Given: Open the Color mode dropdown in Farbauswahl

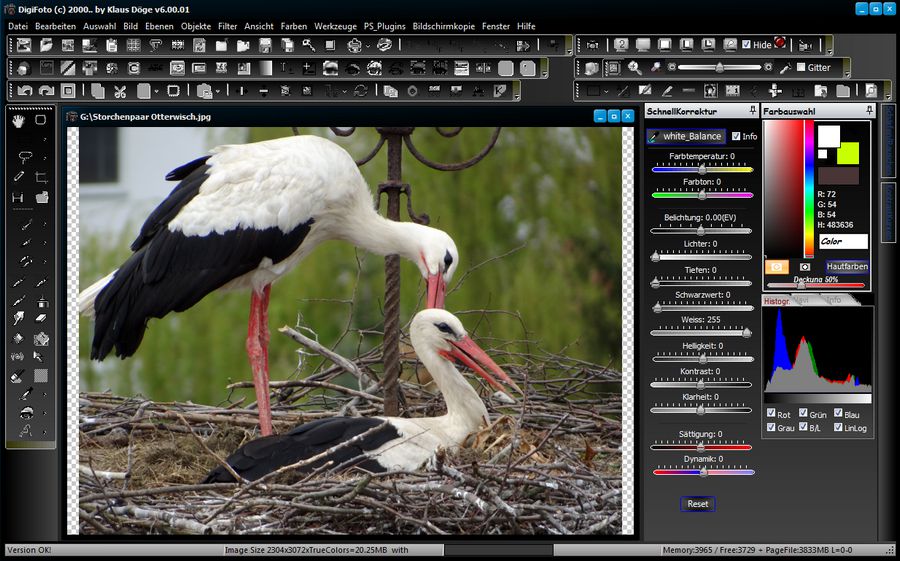Looking at the screenshot, I should (x=843, y=241).
